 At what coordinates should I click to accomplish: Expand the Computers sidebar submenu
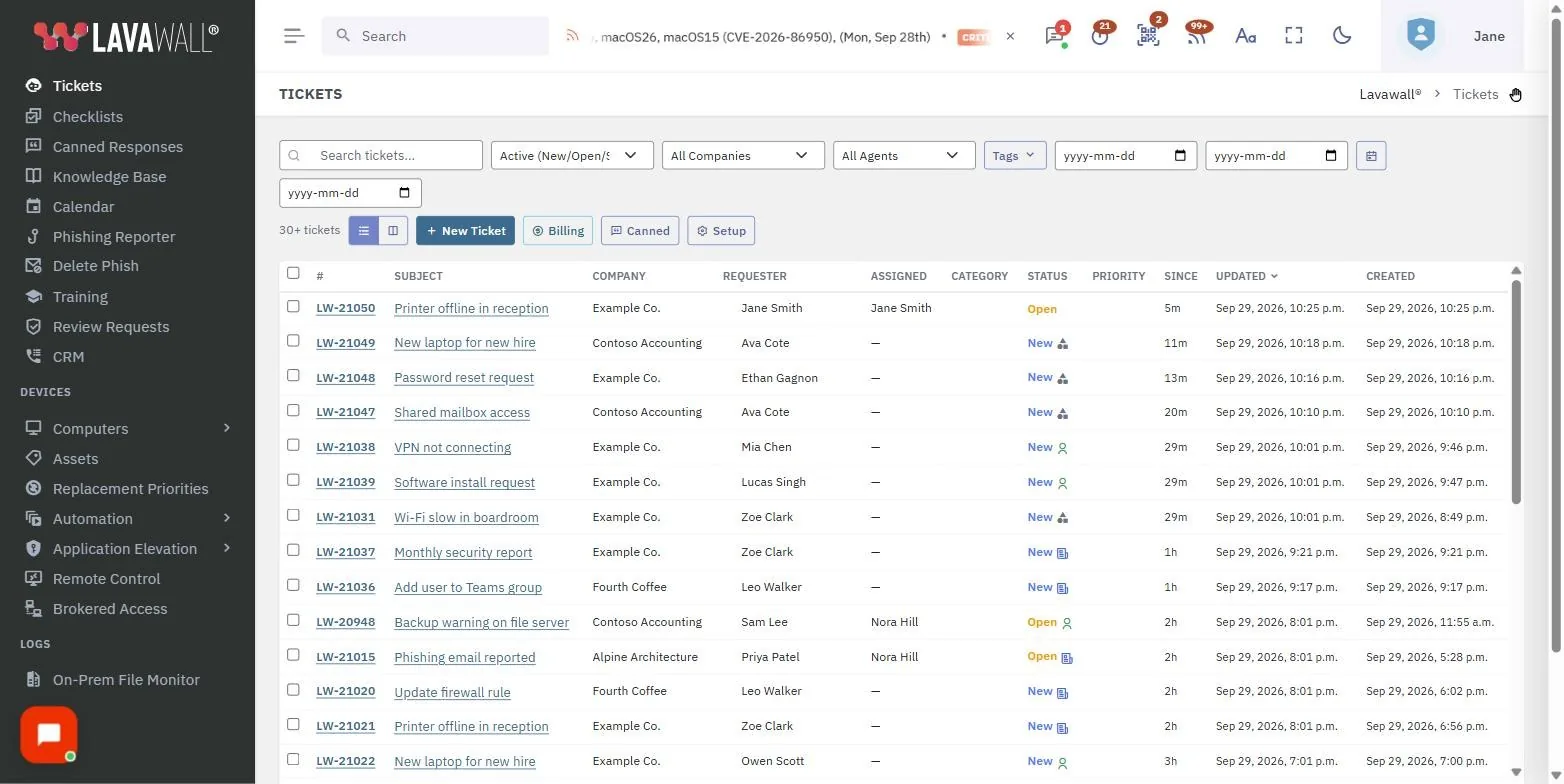coord(227,428)
